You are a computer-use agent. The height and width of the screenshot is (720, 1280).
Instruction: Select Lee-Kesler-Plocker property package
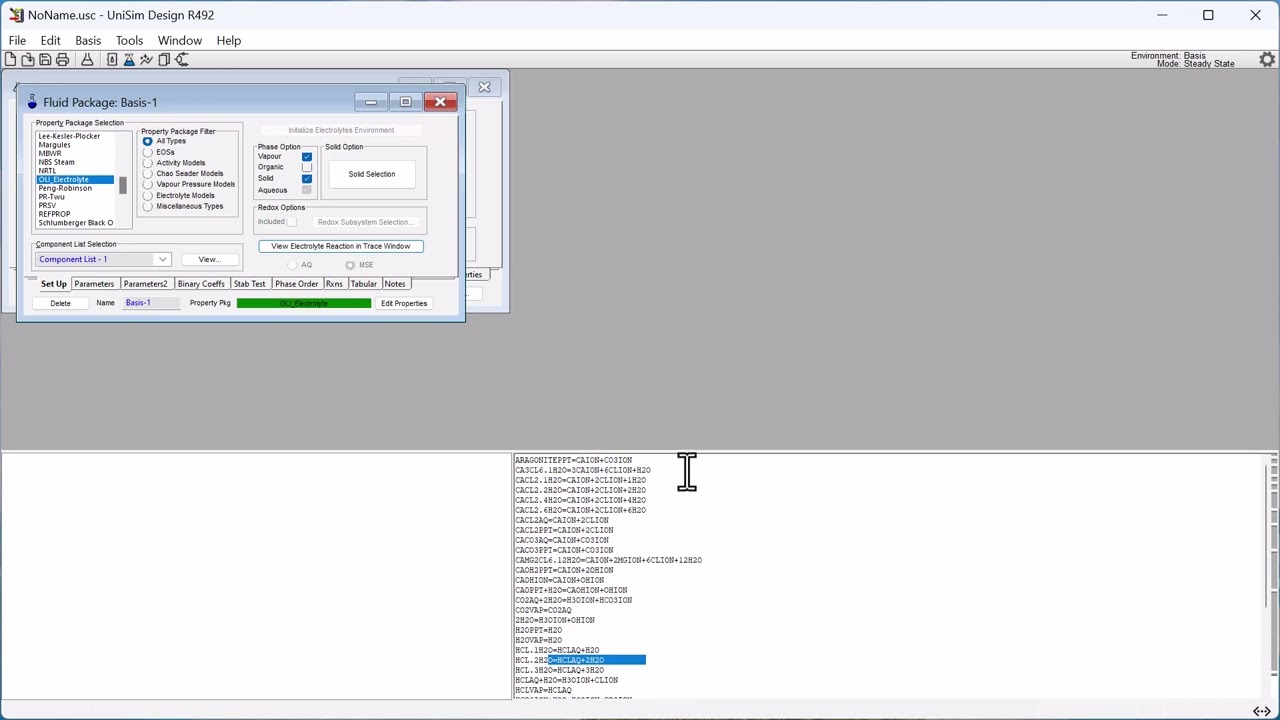69,136
